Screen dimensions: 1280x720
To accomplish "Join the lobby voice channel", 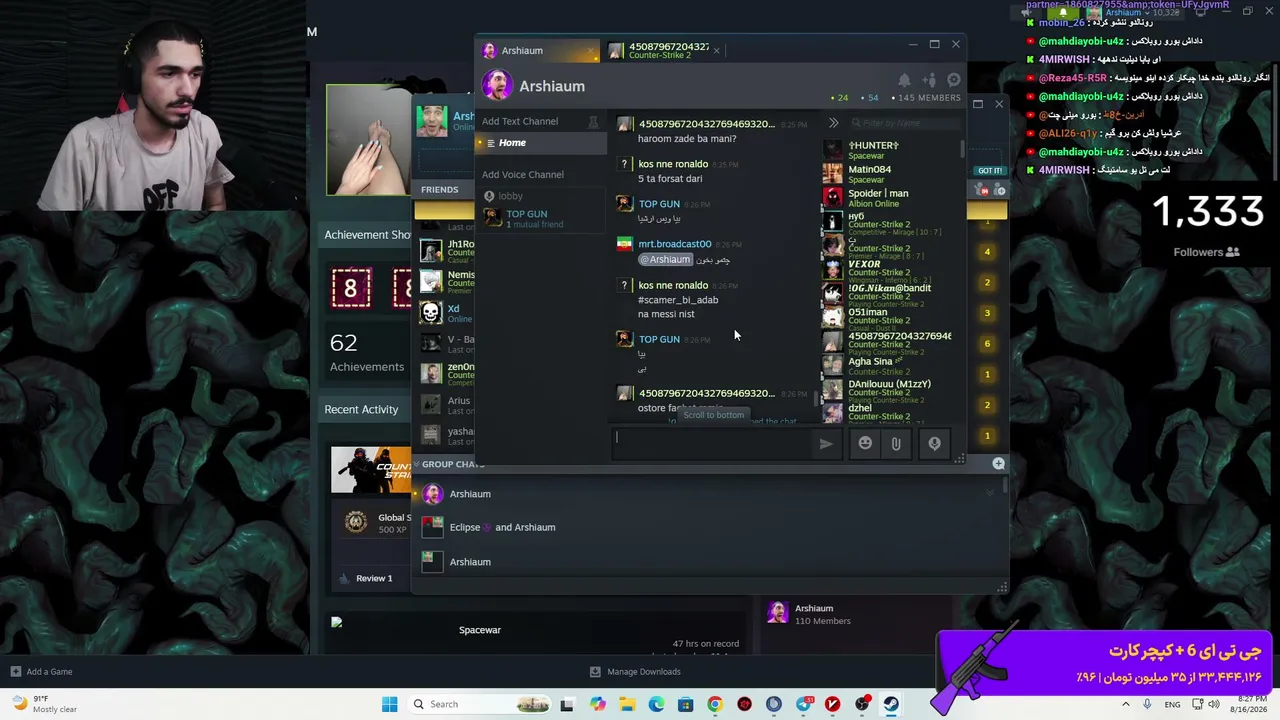I will tap(510, 196).
